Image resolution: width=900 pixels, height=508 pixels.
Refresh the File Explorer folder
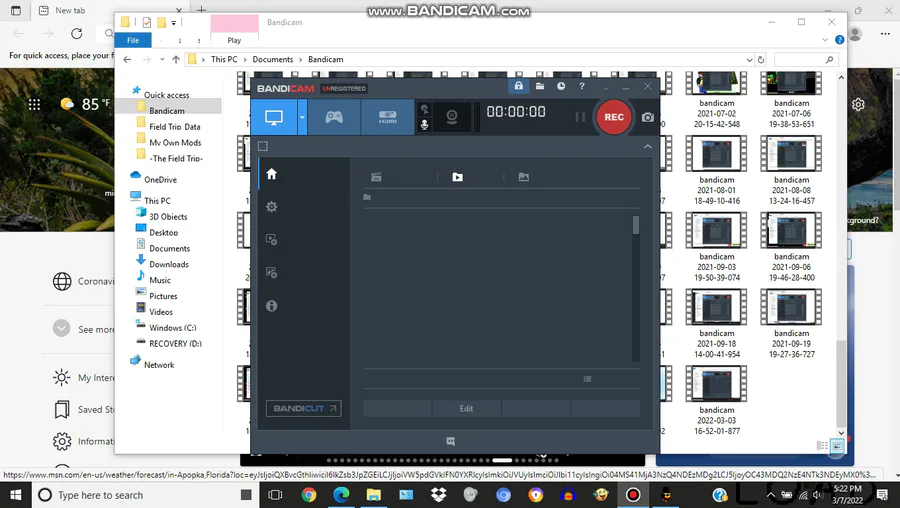[761, 60]
